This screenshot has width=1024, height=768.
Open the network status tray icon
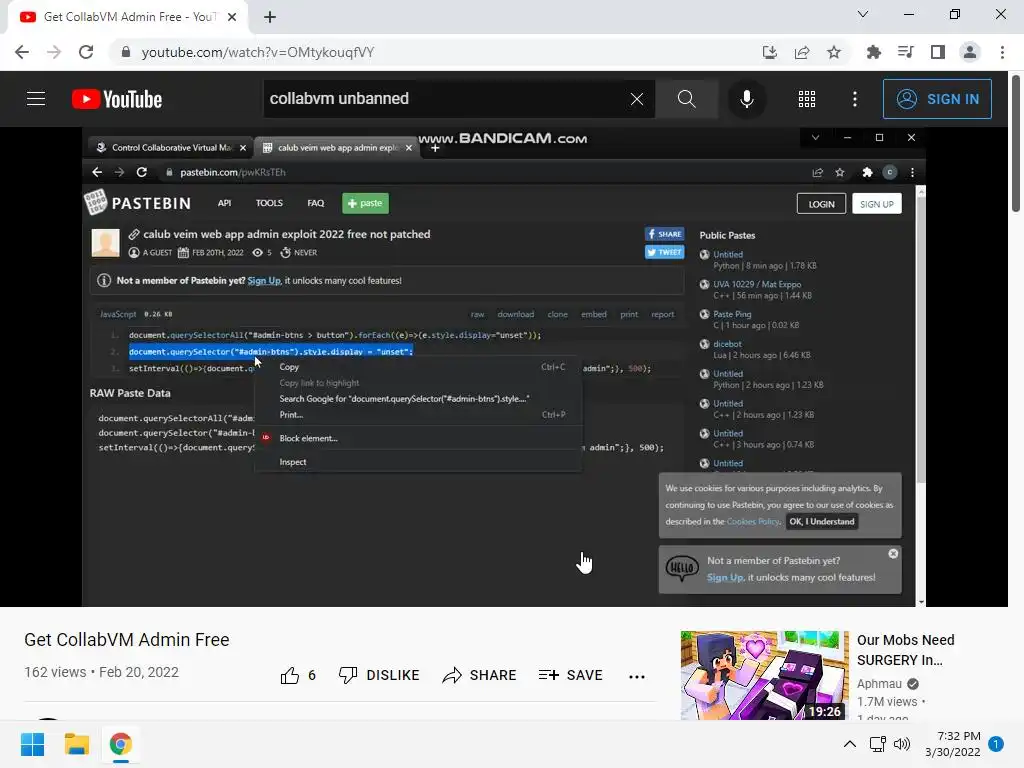pos(878,744)
